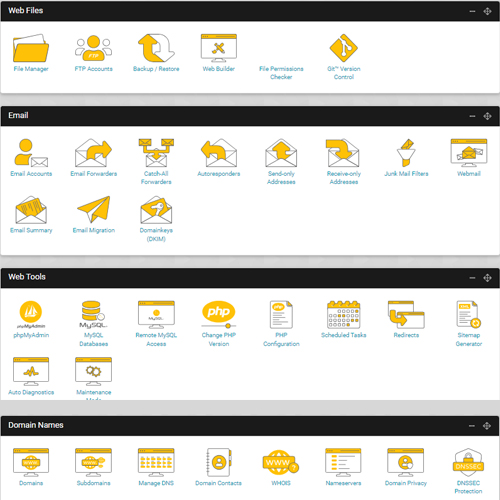This screenshot has width=500, height=500.
Task: Click the move handle of Email panel
Action: coord(487,116)
